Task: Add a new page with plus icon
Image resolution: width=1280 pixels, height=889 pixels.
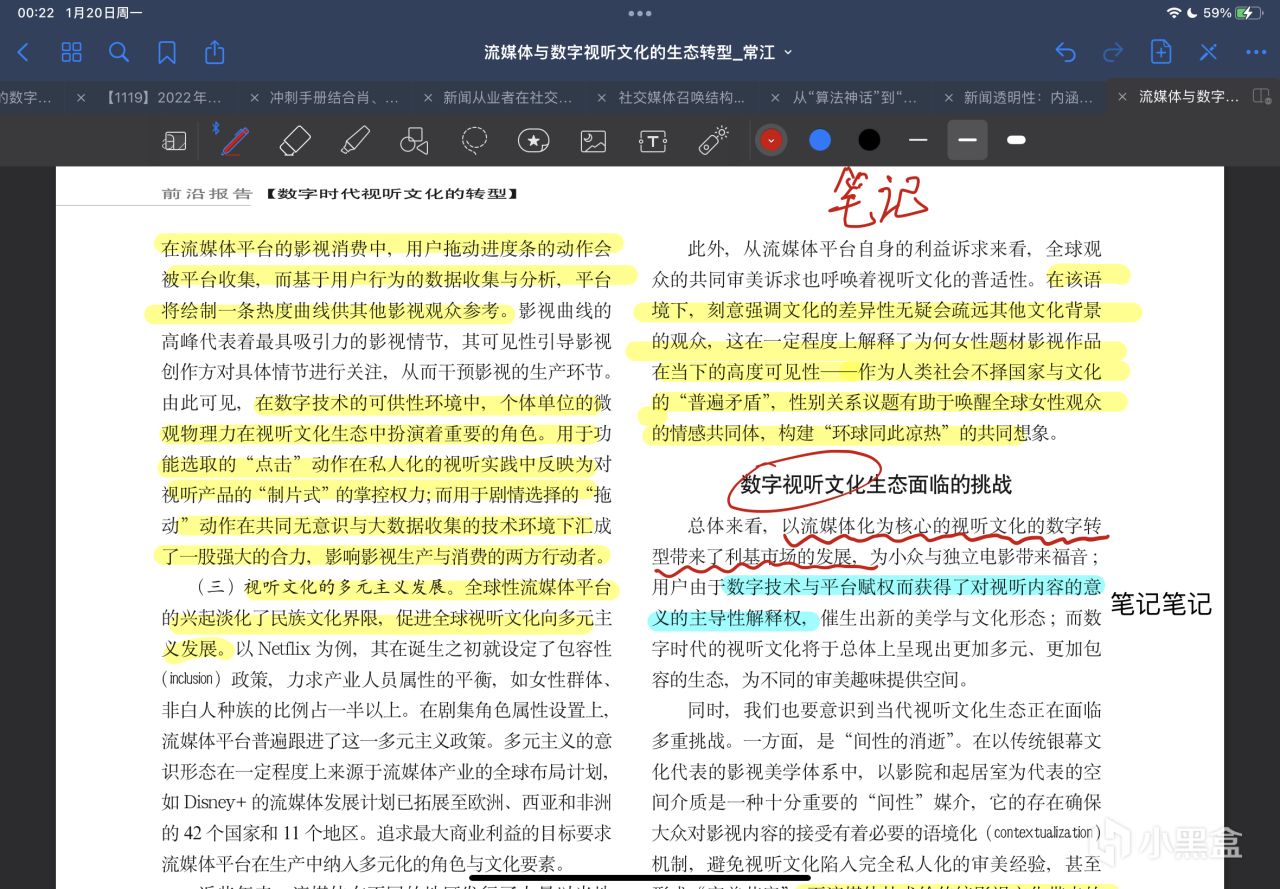Action: [1160, 52]
